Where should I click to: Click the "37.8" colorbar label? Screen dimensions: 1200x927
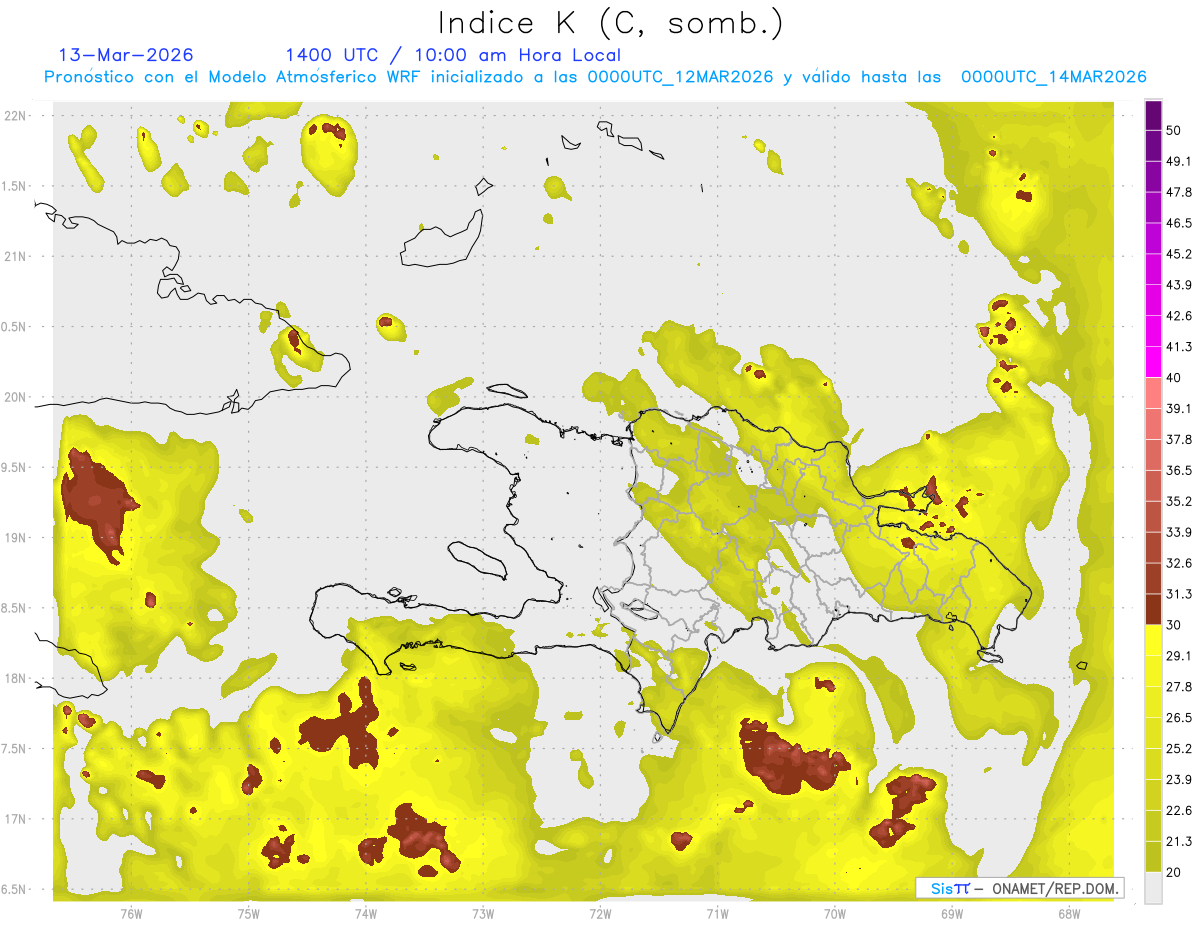tap(1179, 440)
